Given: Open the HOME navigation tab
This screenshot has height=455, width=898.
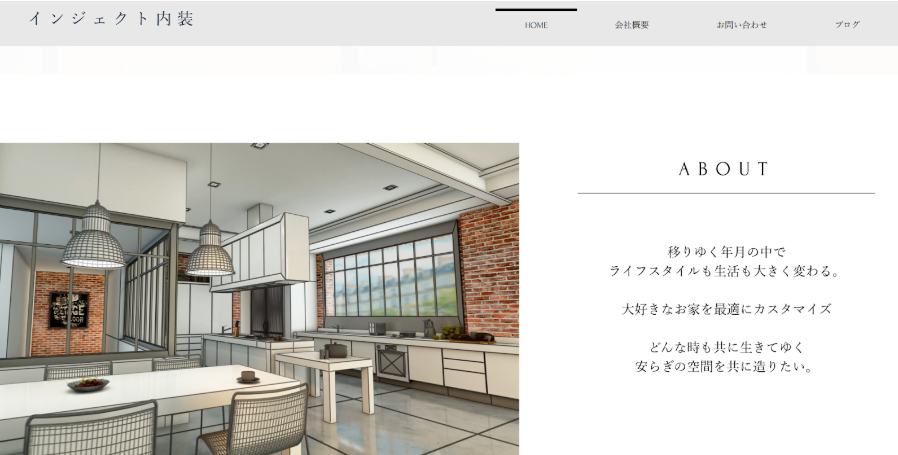Looking at the screenshot, I should point(536,25).
